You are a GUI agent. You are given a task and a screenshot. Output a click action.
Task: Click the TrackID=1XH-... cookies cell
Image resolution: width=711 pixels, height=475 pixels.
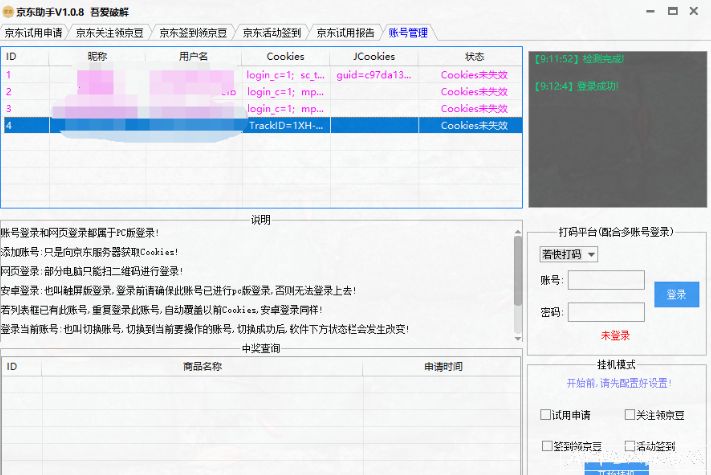click(x=286, y=126)
